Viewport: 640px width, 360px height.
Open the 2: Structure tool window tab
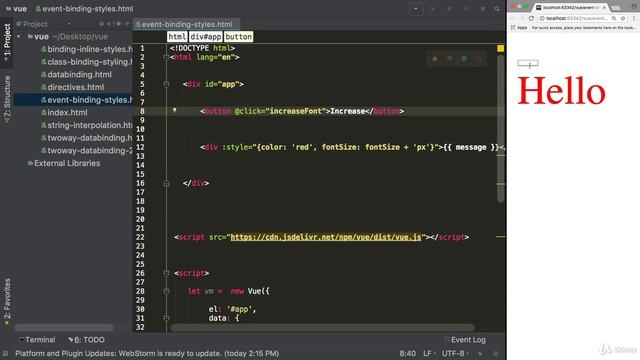click(x=7, y=99)
